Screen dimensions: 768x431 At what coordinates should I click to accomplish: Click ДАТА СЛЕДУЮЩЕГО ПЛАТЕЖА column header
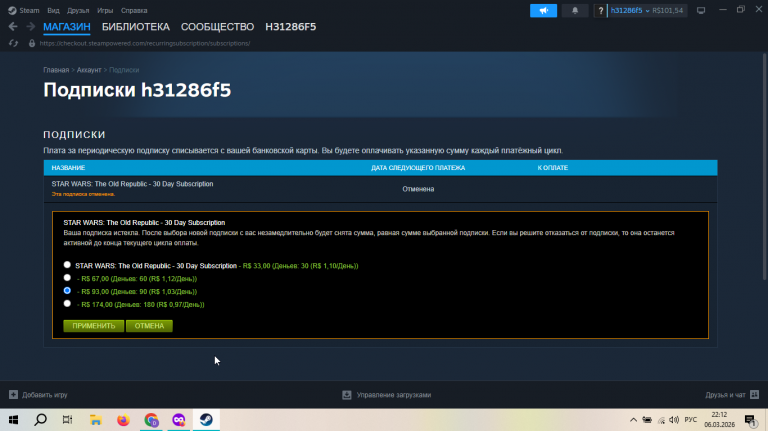tap(418, 168)
